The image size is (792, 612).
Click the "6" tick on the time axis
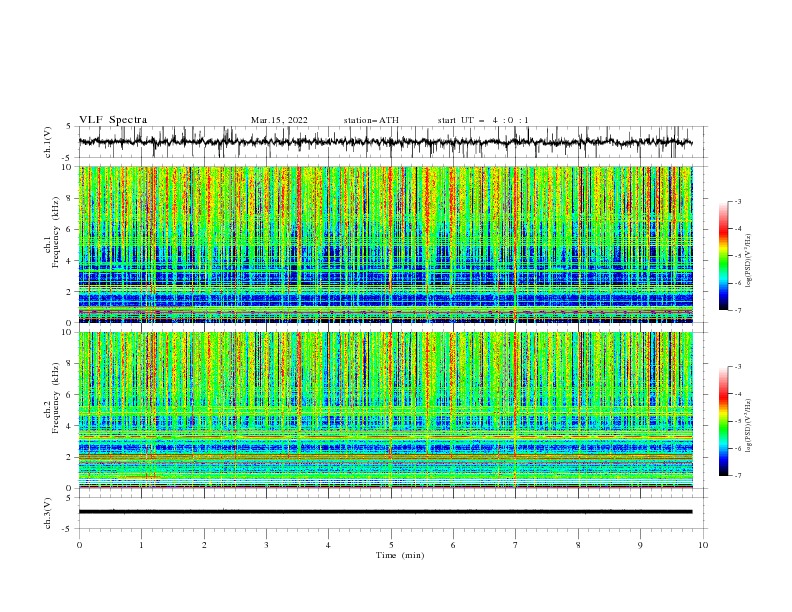pyautogui.click(x=453, y=545)
